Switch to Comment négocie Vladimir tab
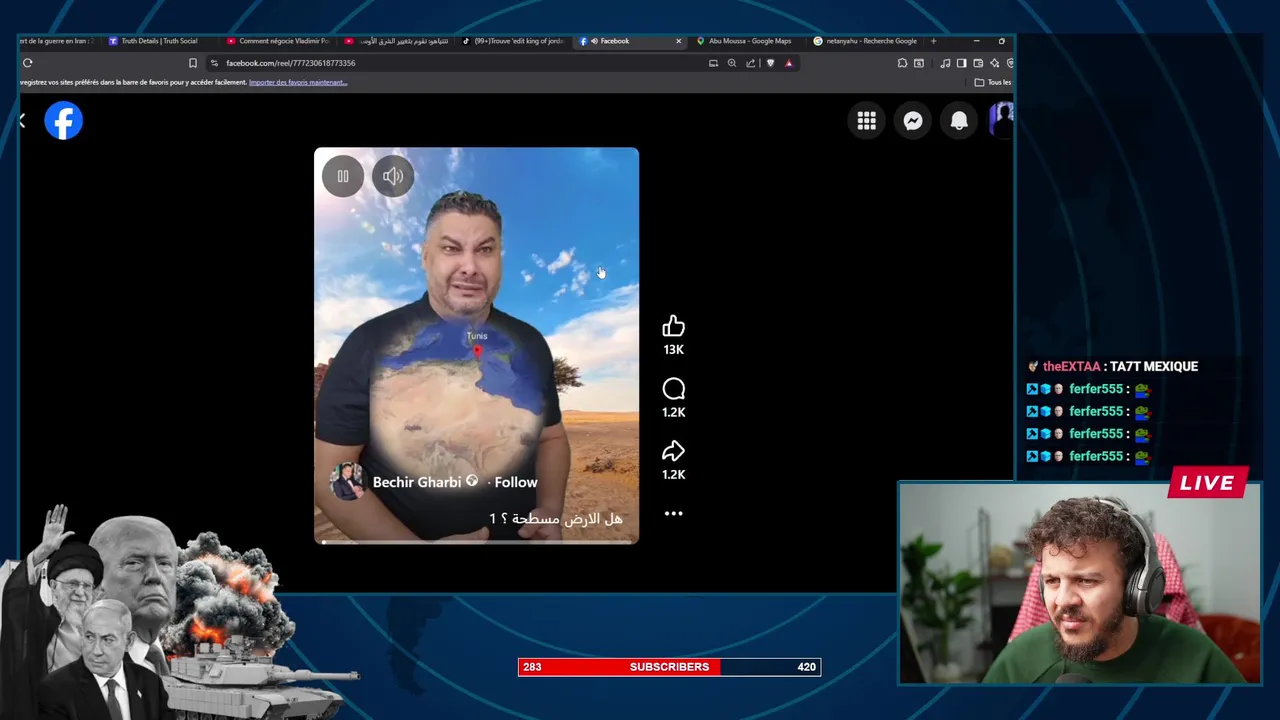Image resolution: width=1280 pixels, height=720 pixels. (x=283, y=41)
